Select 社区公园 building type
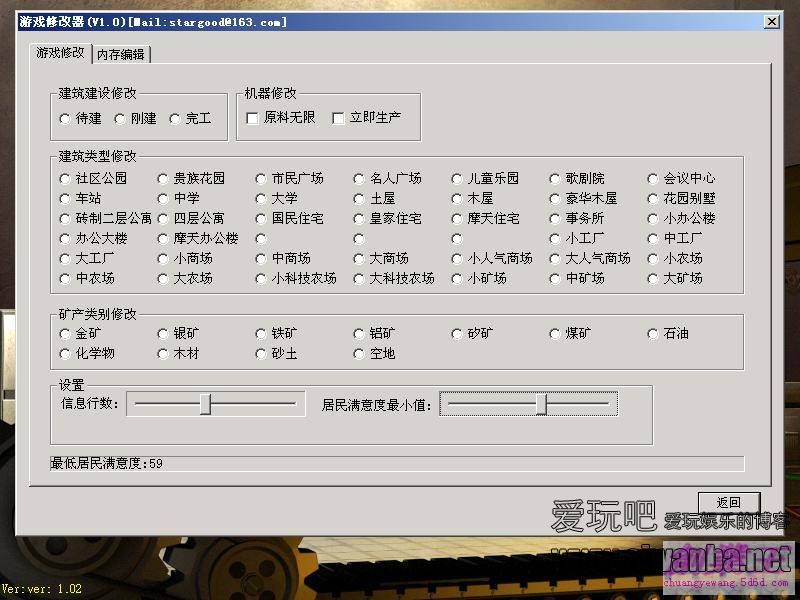 click(66, 179)
